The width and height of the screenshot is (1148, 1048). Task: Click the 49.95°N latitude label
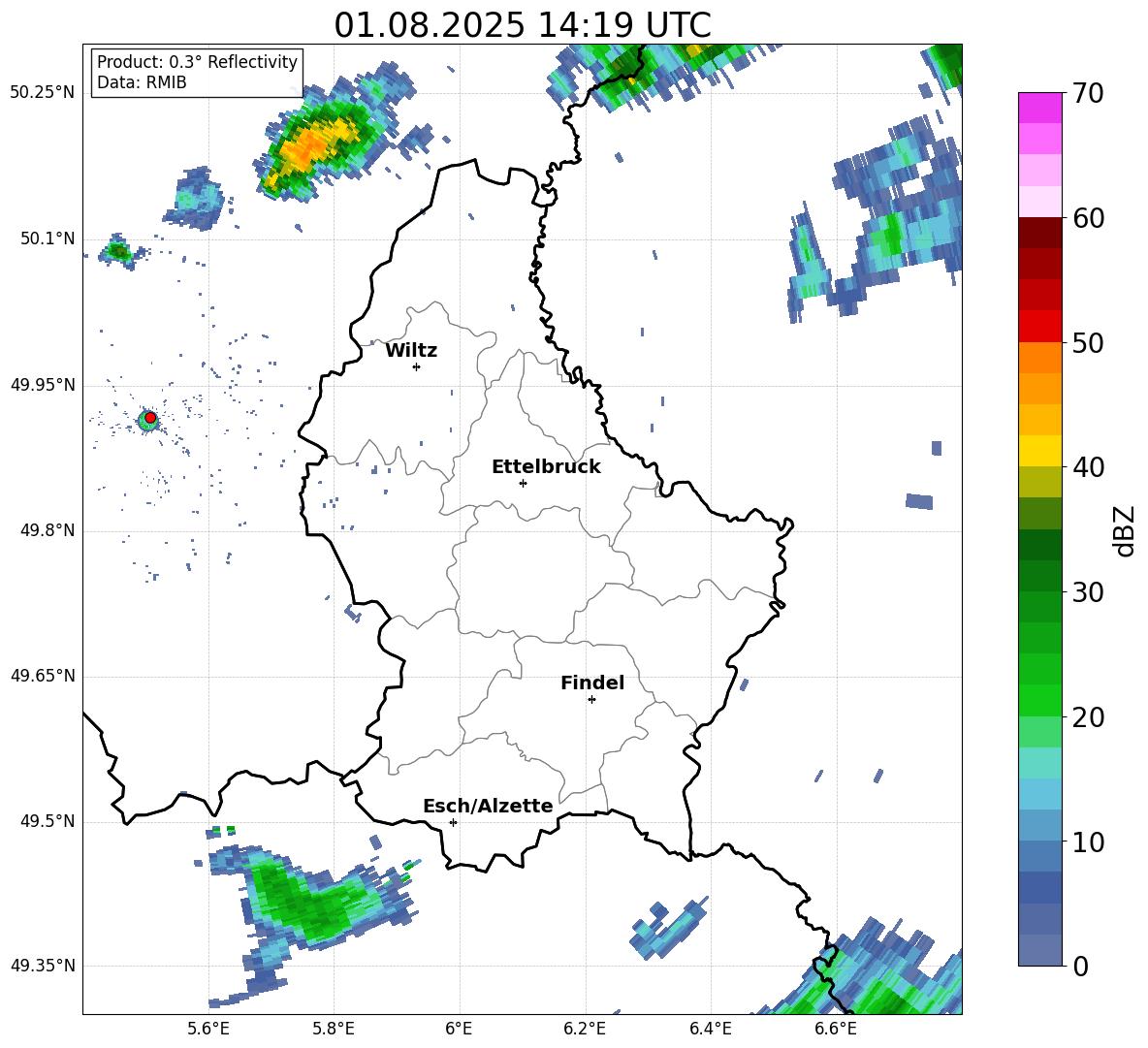[44, 384]
